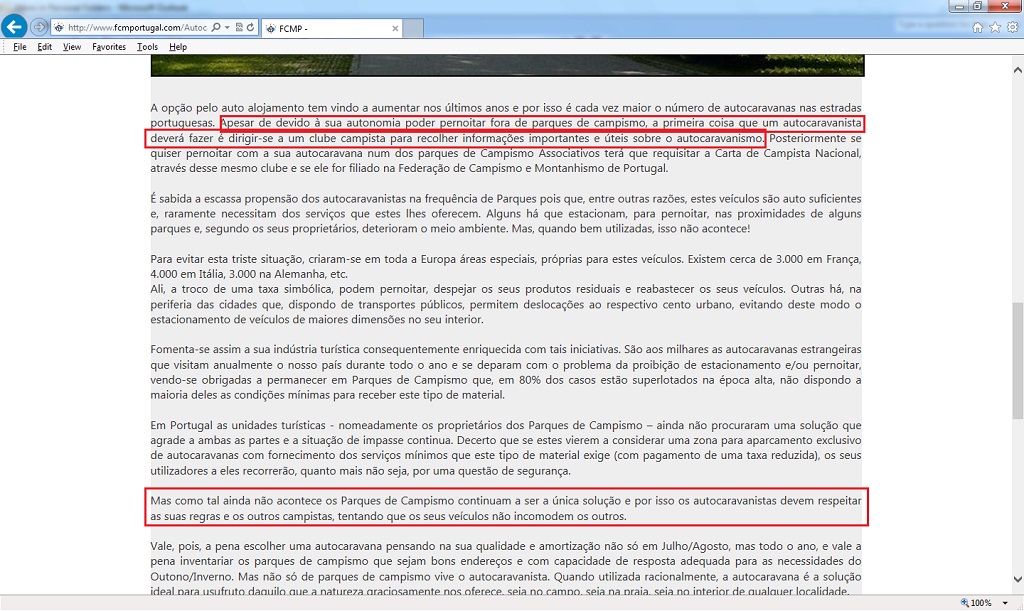Close the FCMP tab with its X
This screenshot has height=611, width=1024.
(394, 28)
